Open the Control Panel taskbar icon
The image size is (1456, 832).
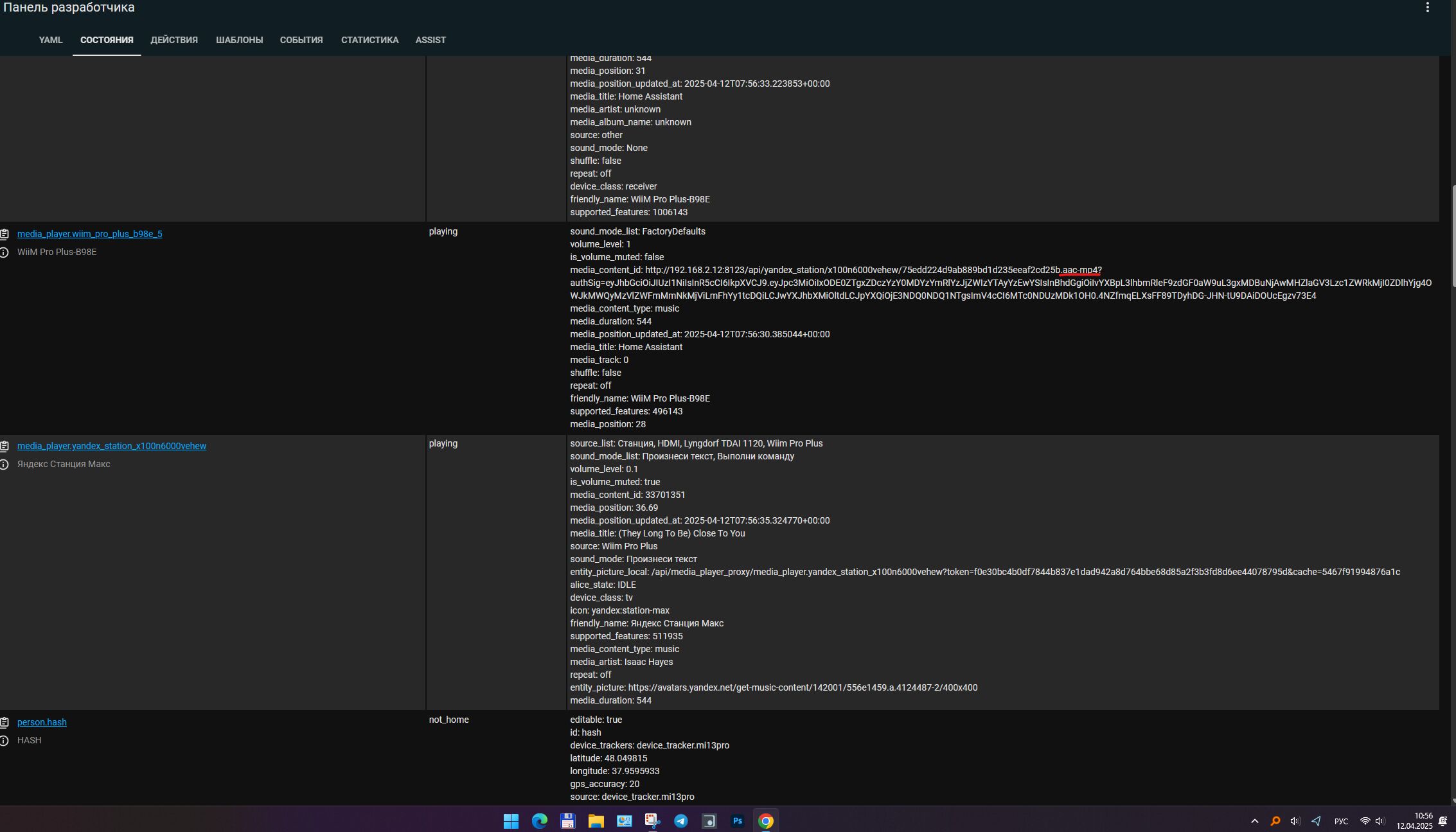pos(624,821)
